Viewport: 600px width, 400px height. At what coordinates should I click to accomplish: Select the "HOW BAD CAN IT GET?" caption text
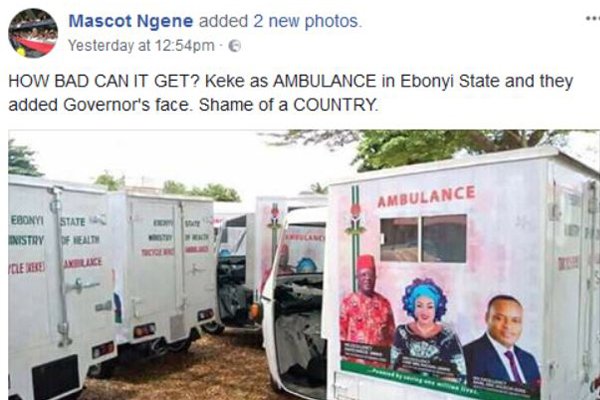[104, 81]
